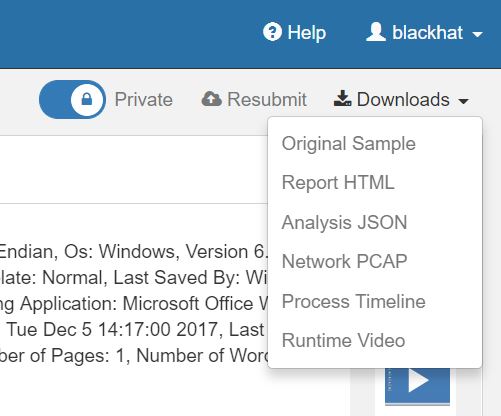The image size is (501, 416).
Task: Choose Report HTML download option
Action: 338,183
